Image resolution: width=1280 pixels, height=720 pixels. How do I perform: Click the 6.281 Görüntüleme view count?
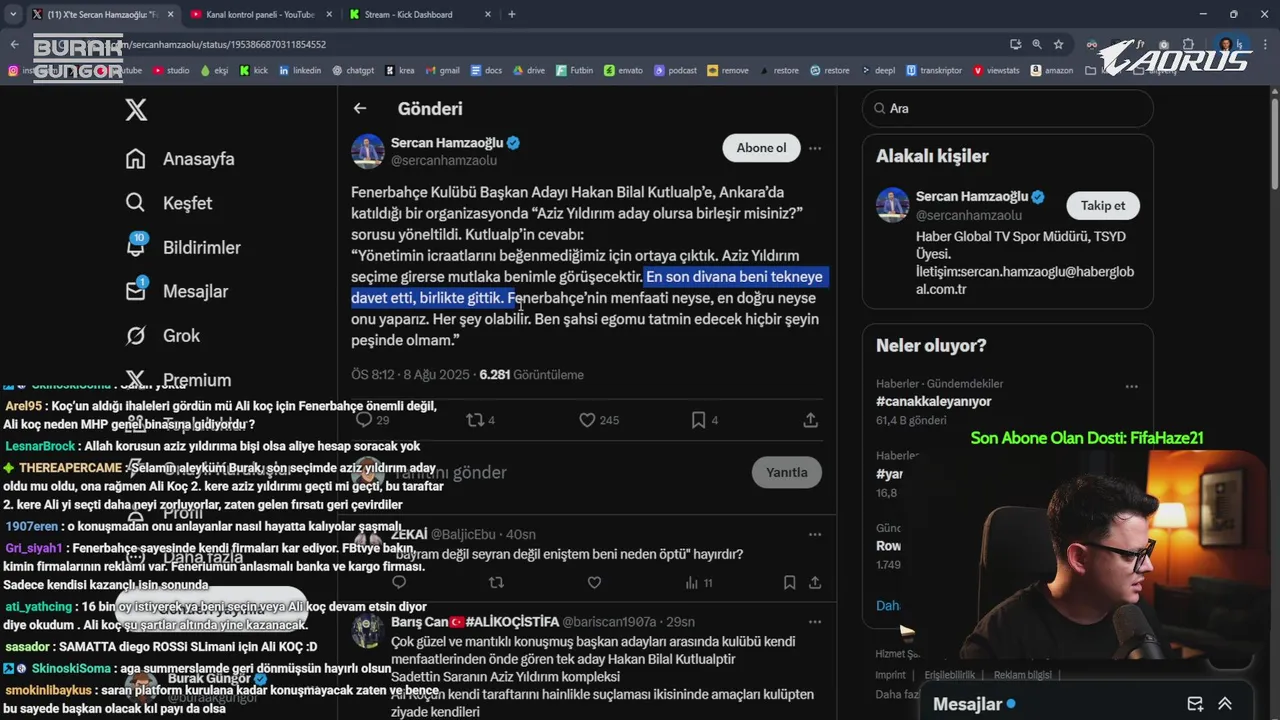(531, 375)
